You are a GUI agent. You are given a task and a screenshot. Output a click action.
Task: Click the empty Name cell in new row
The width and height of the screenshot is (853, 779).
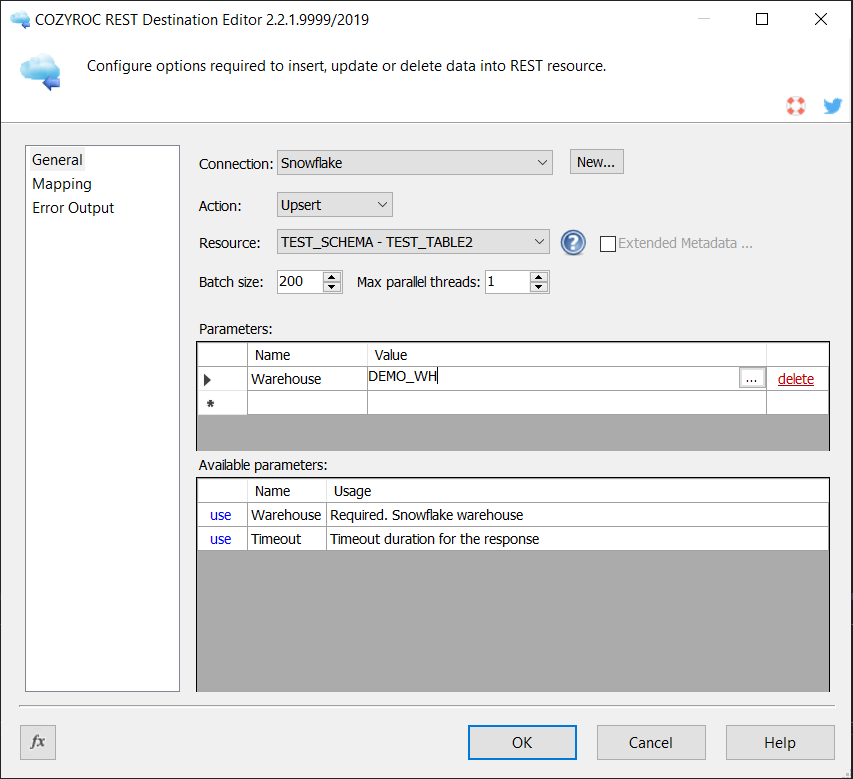tap(307, 403)
